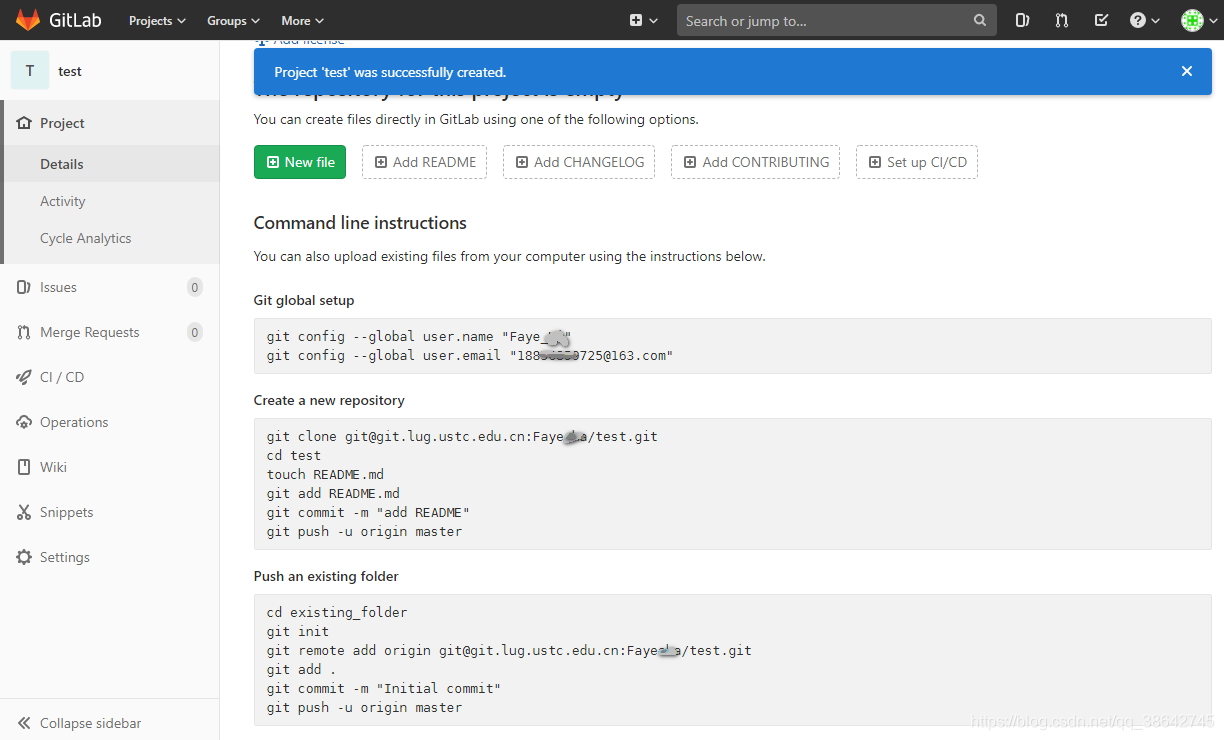Open Merge Requests in the sidebar

(x=110, y=332)
